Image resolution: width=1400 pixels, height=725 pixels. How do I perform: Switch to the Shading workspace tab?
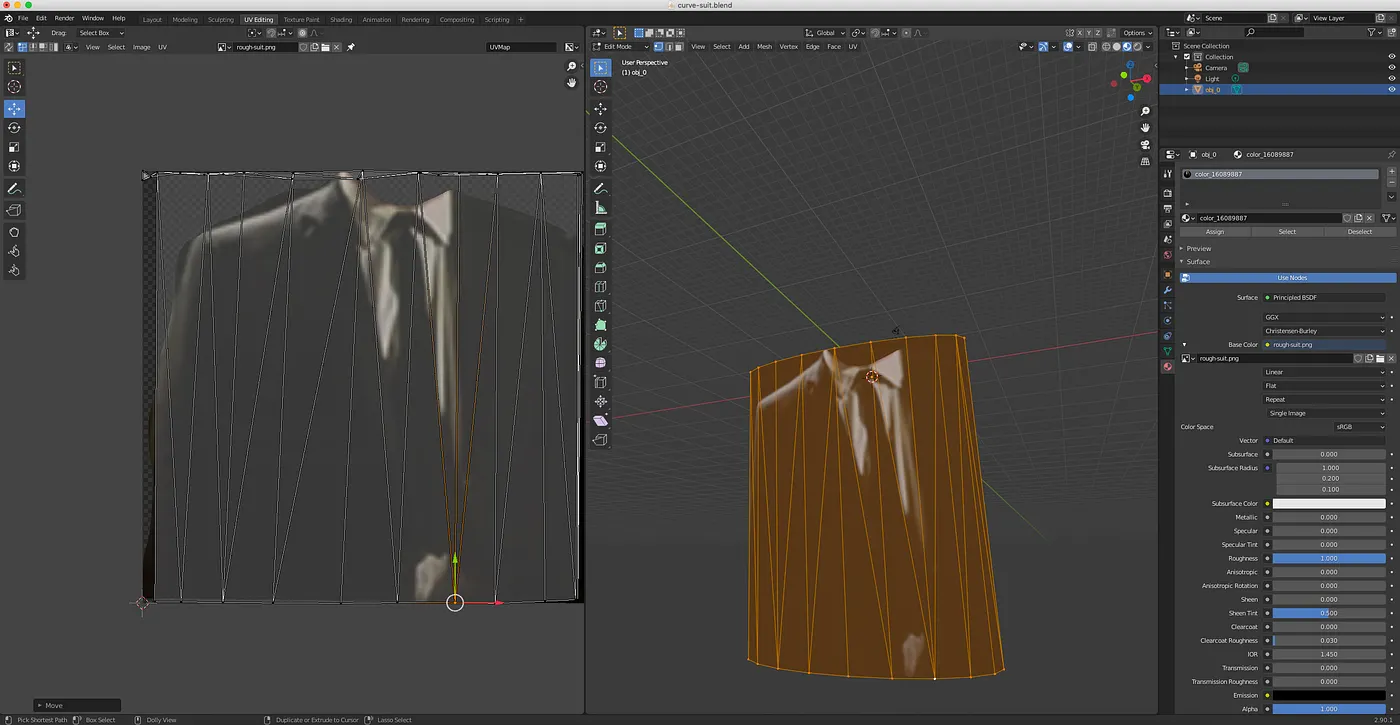click(341, 19)
